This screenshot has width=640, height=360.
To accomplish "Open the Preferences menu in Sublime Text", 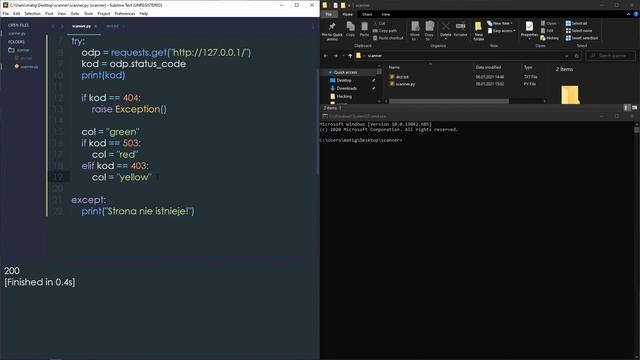I will [125, 13].
